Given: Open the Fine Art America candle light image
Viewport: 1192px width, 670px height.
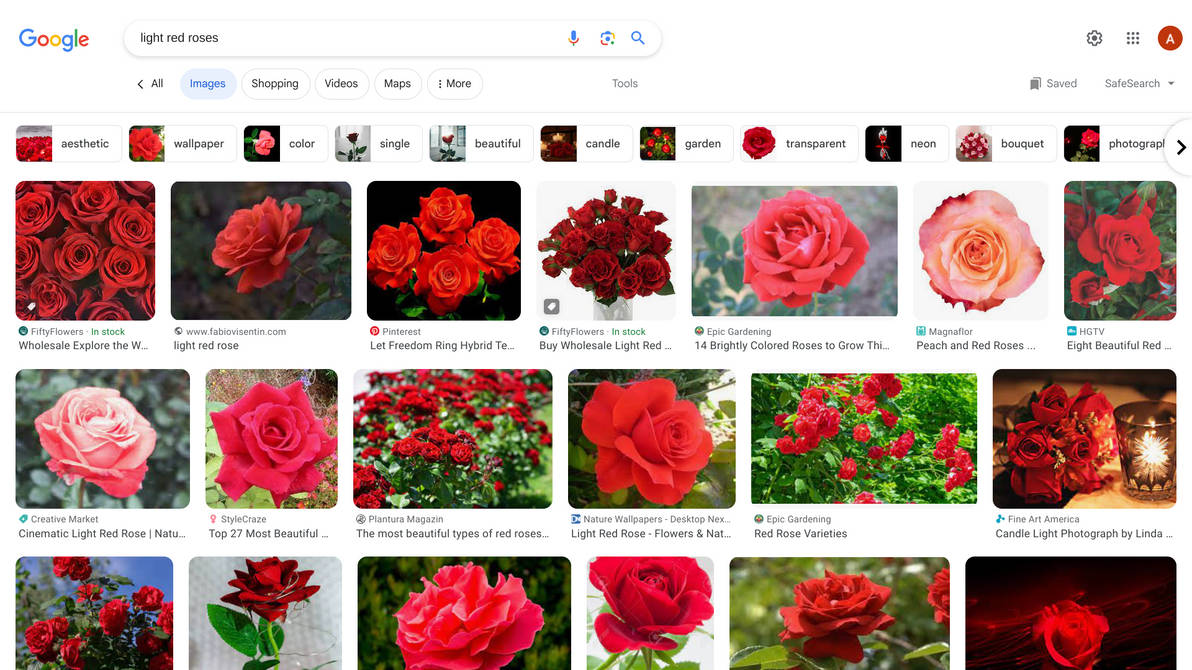Looking at the screenshot, I should pyautogui.click(x=1084, y=439).
